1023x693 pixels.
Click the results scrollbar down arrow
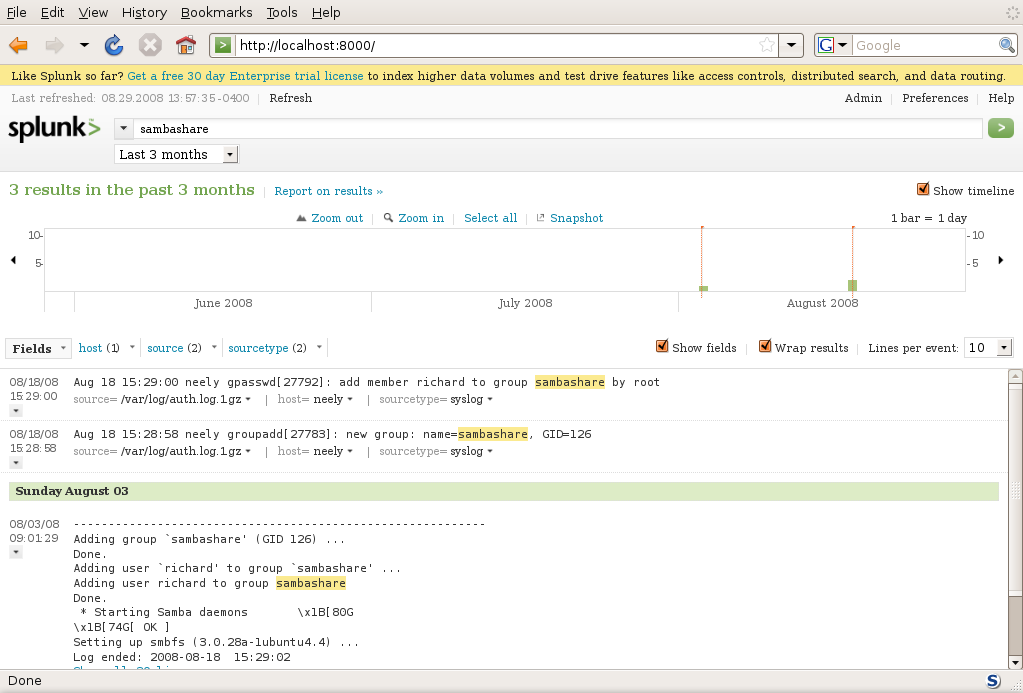[1015, 663]
